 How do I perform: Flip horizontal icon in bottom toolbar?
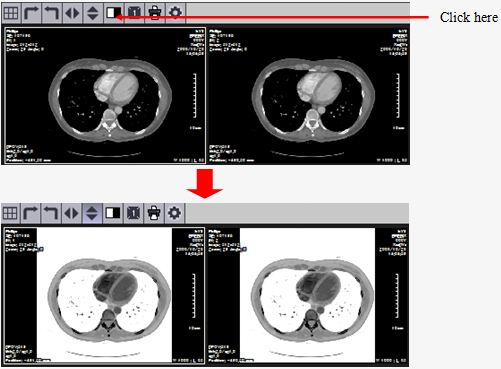coord(72,213)
